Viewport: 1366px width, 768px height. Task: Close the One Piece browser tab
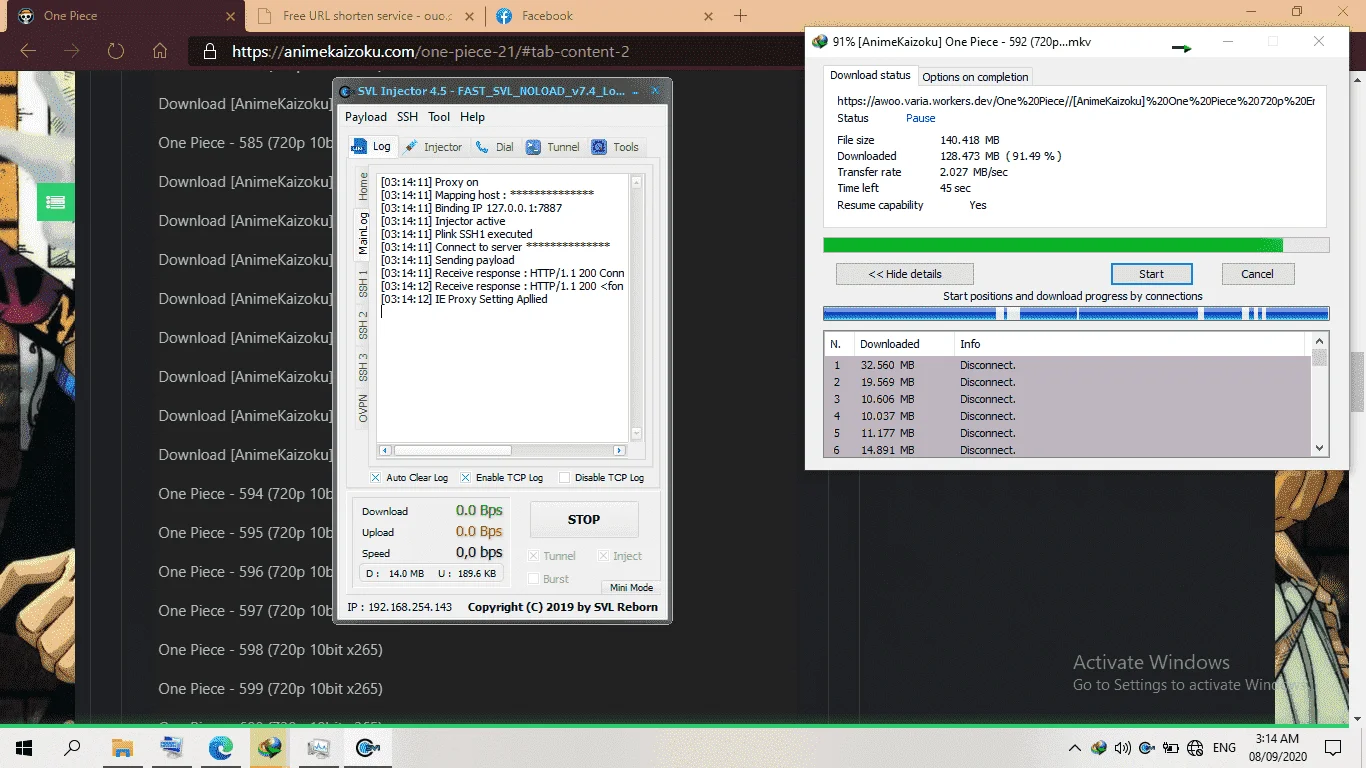pos(230,16)
